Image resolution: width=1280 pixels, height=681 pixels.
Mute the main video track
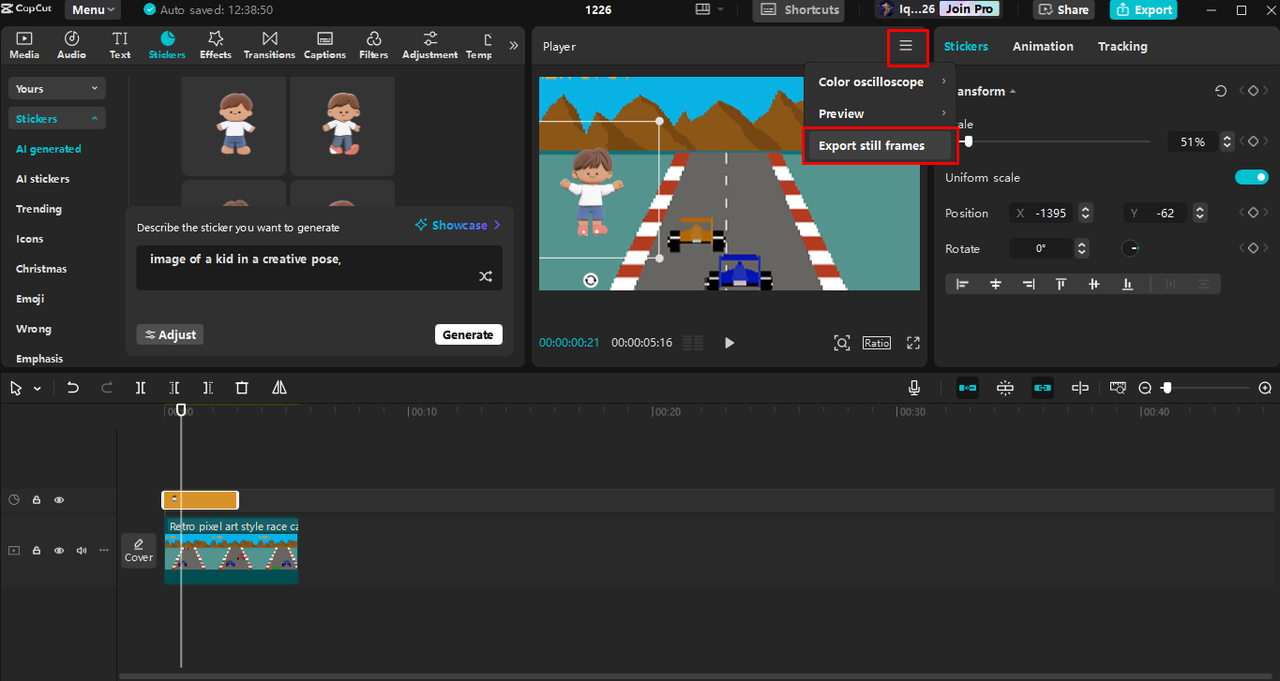click(x=81, y=551)
